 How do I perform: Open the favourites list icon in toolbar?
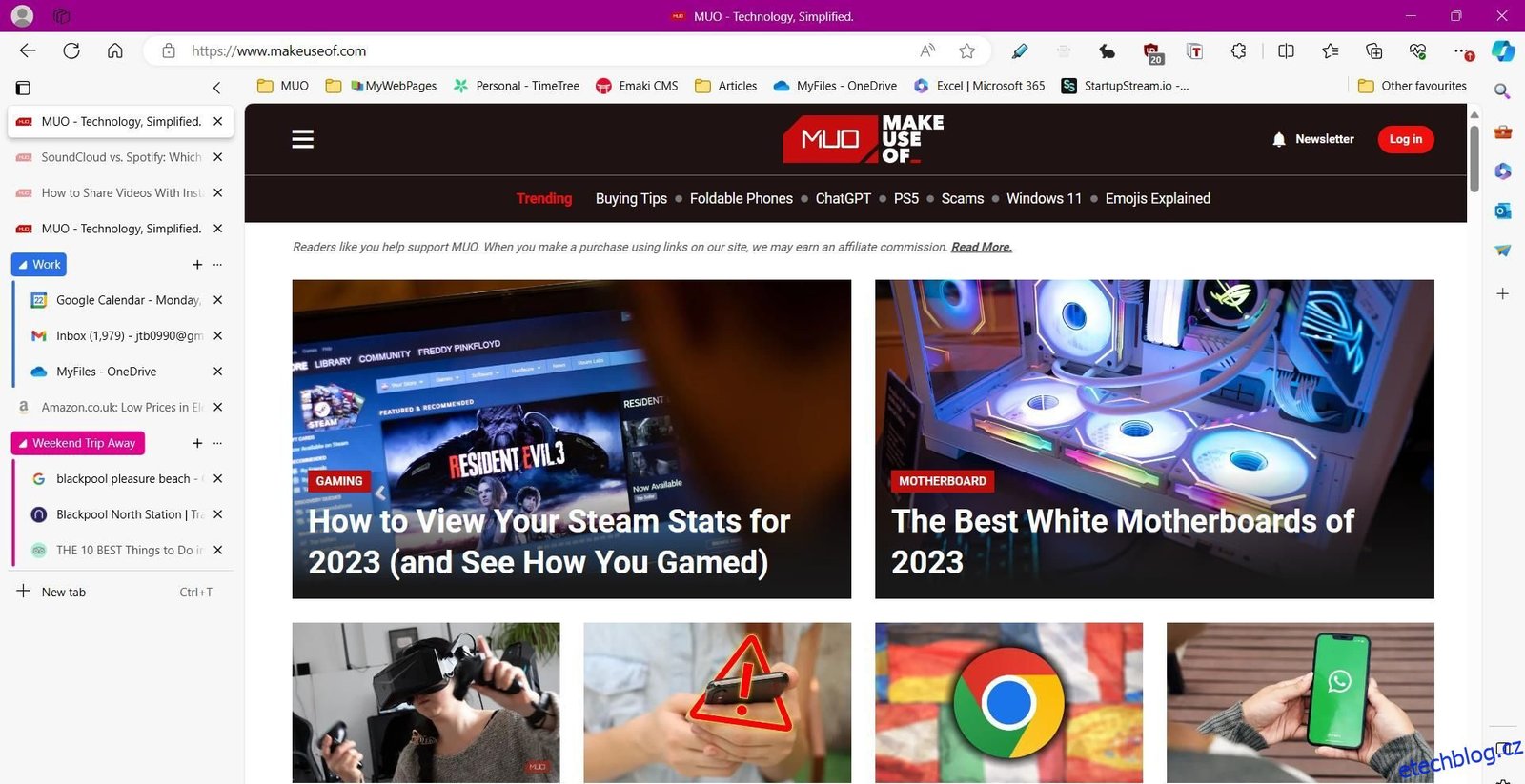coord(1331,50)
